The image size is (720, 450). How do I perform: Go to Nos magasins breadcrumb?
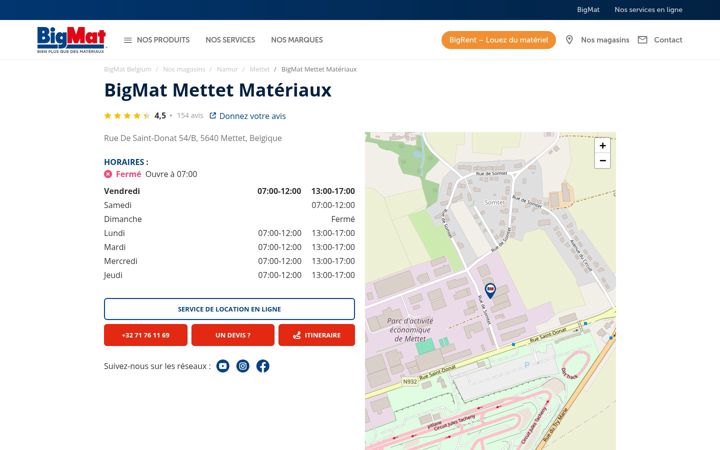point(184,69)
